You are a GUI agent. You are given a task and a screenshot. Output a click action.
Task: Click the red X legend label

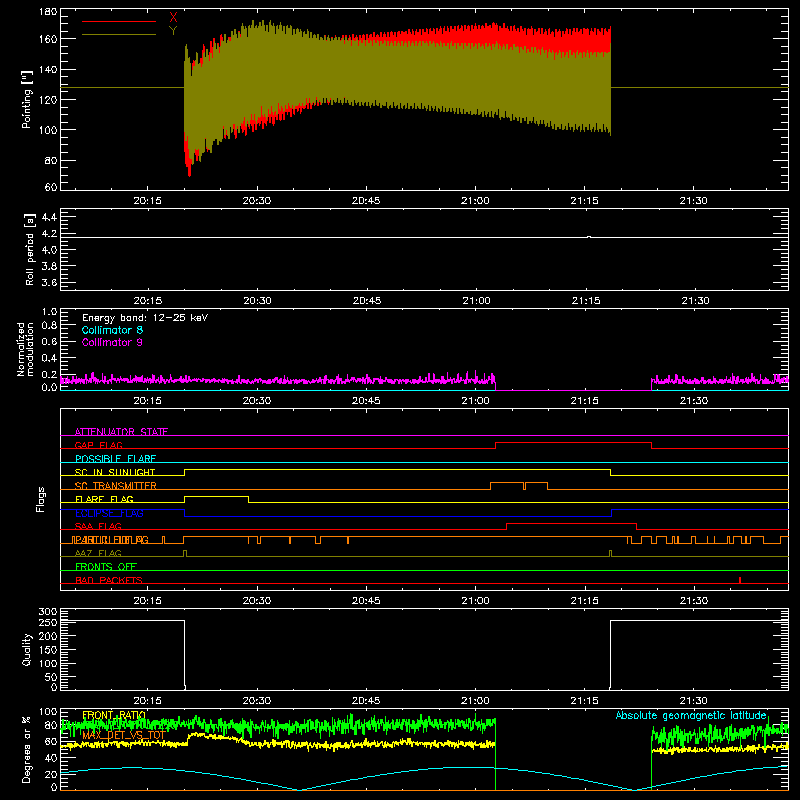[x=173, y=17]
